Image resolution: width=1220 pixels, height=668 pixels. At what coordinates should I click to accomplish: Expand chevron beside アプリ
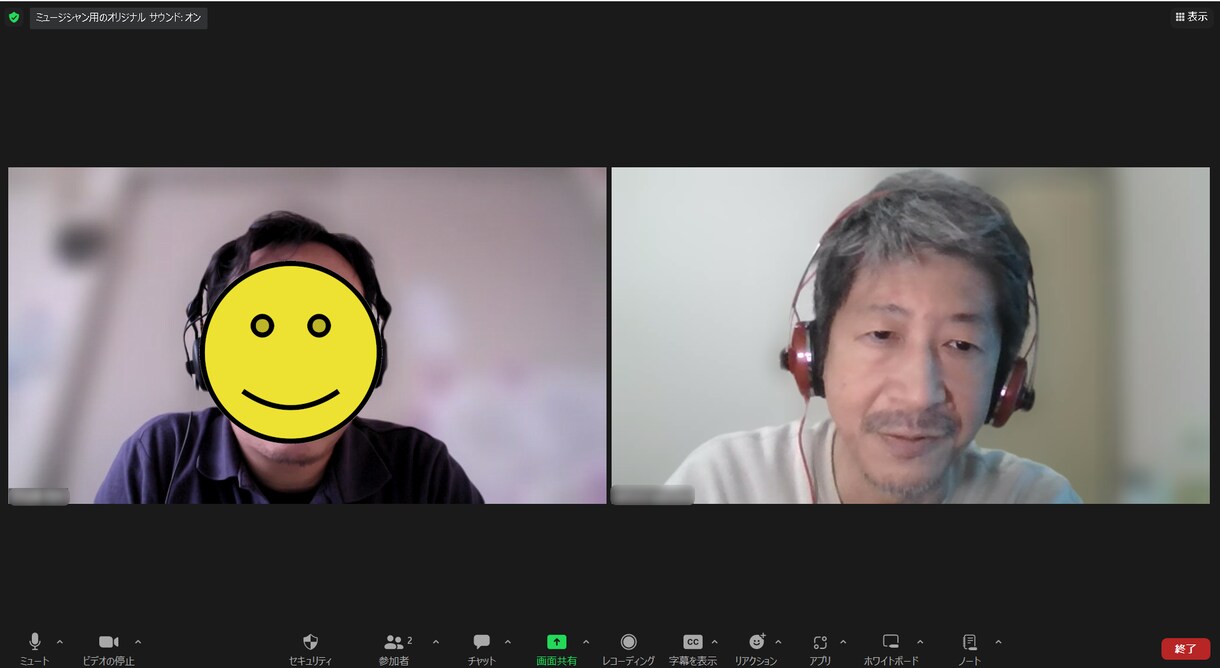pos(843,642)
